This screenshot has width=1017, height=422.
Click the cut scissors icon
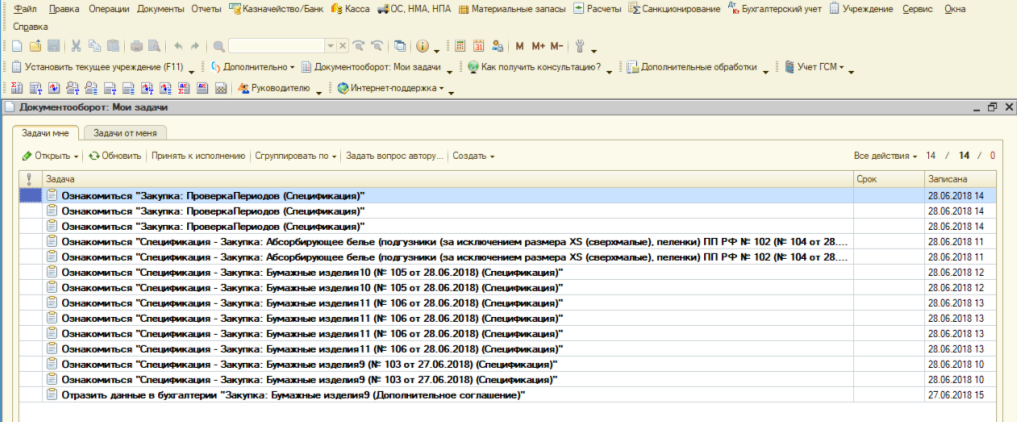(x=77, y=46)
